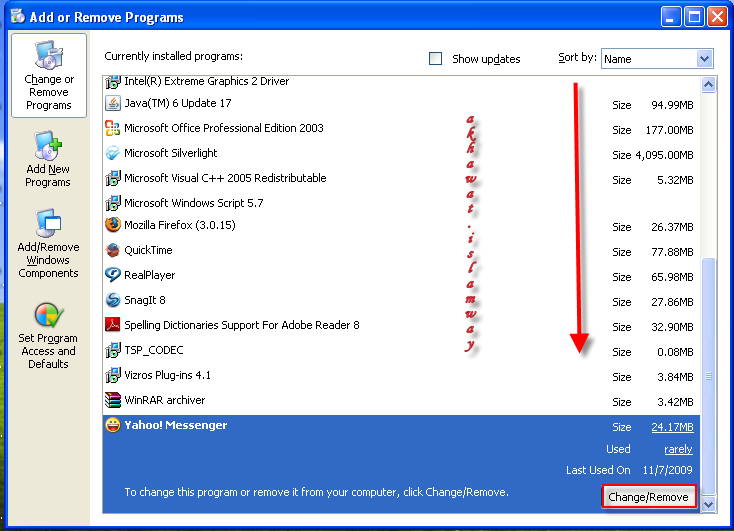
Task: Click the Mozilla Firefox icon
Action: 113,225
